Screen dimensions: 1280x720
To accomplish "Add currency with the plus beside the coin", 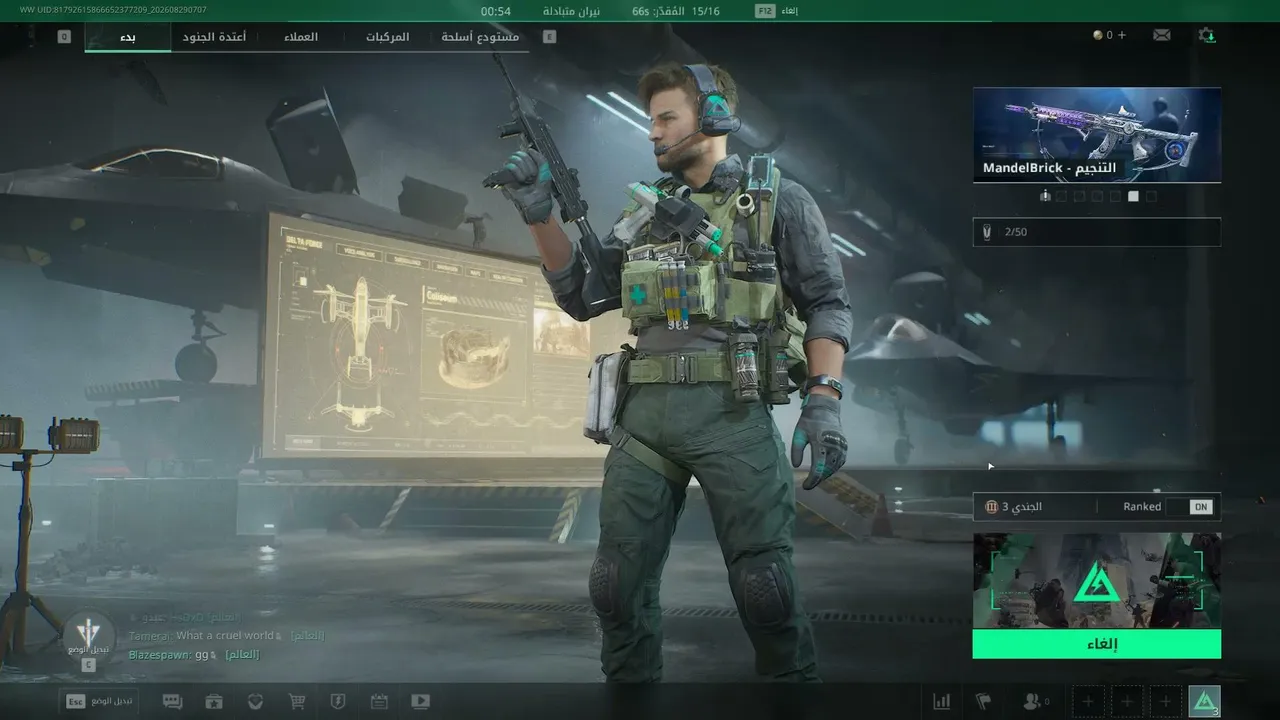I will click(x=1122, y=35).
